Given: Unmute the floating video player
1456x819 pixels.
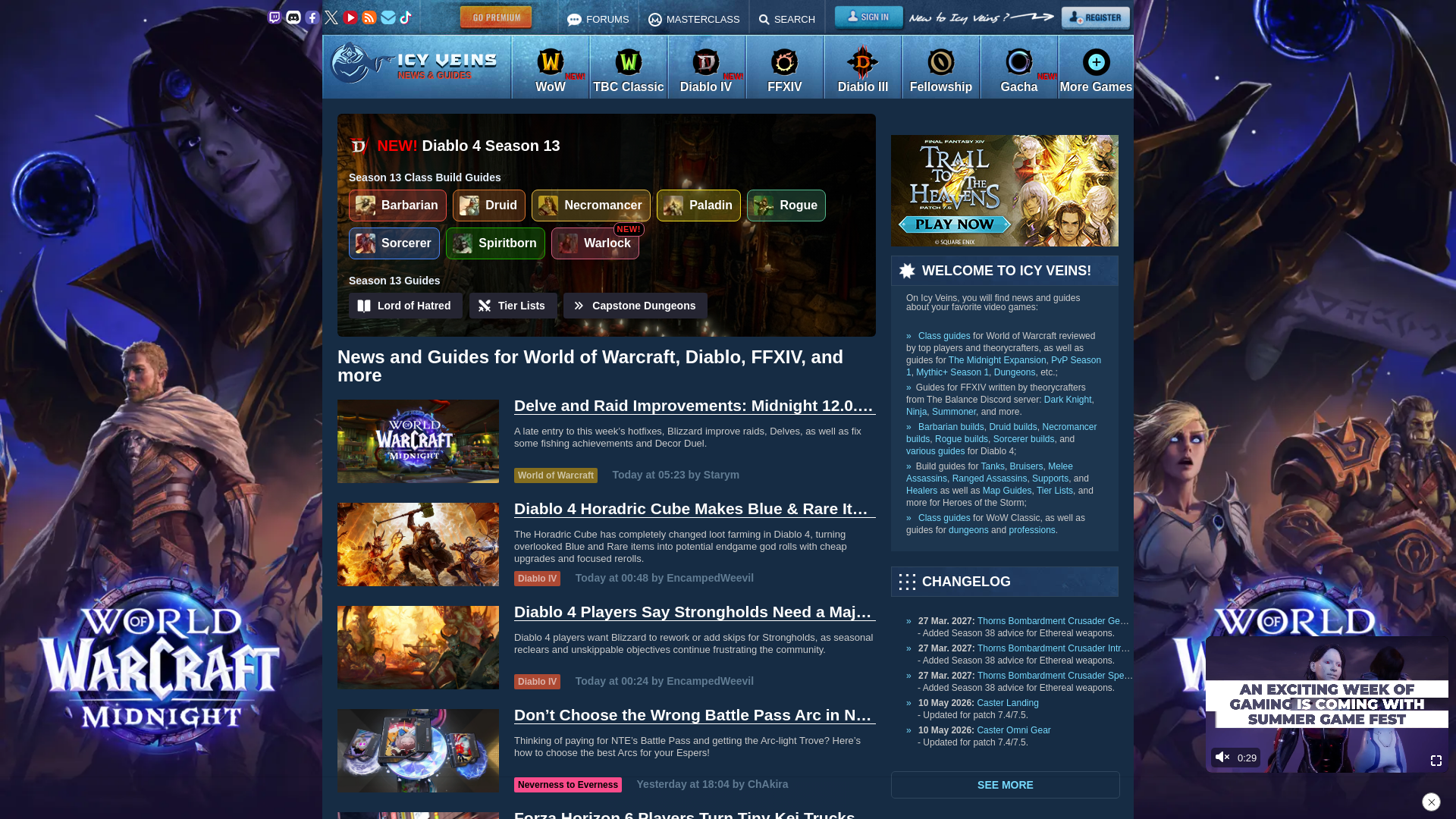Looking at the screenshot, I should 1222,758.
